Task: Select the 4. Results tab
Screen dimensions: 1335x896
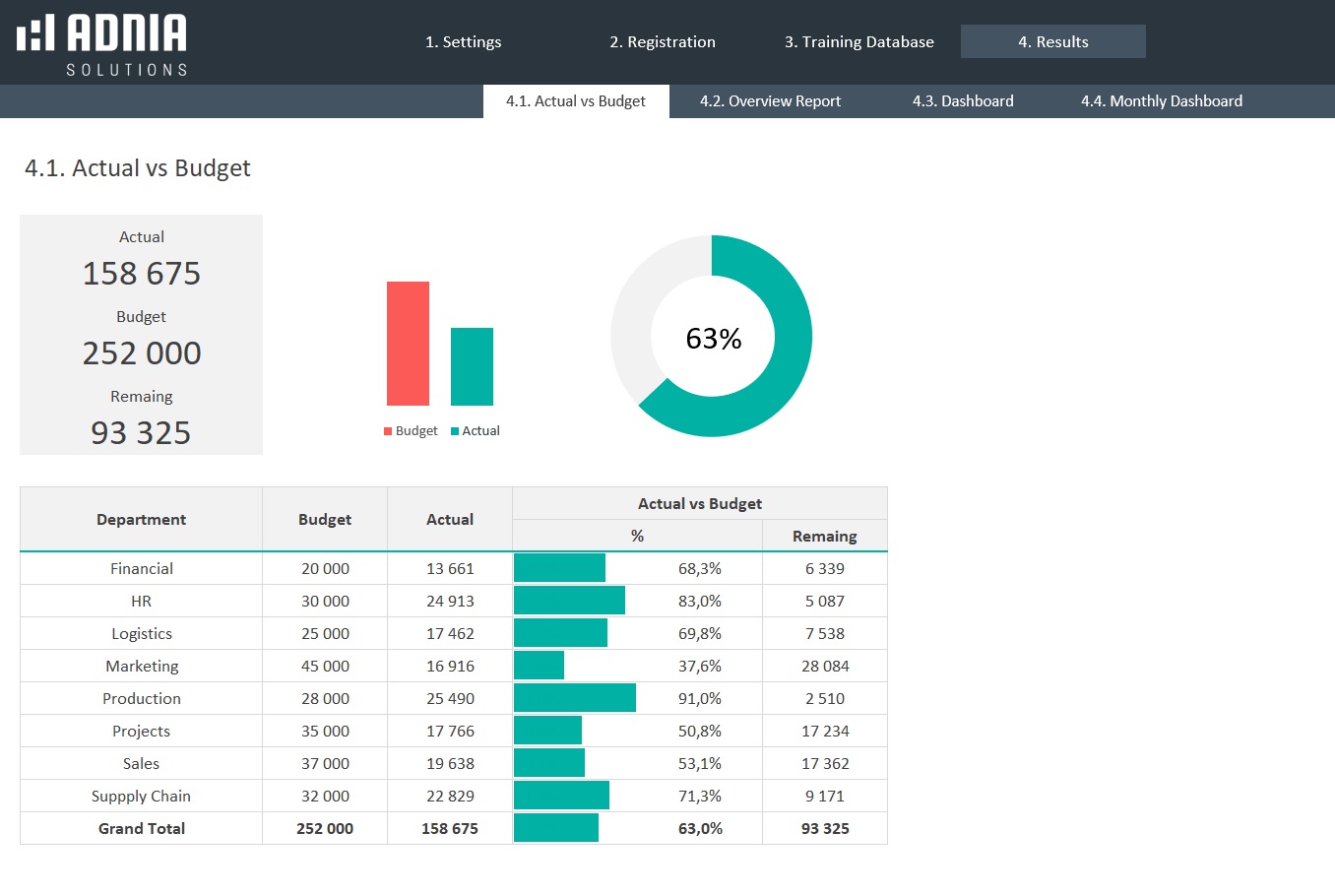Action: 1052,41
